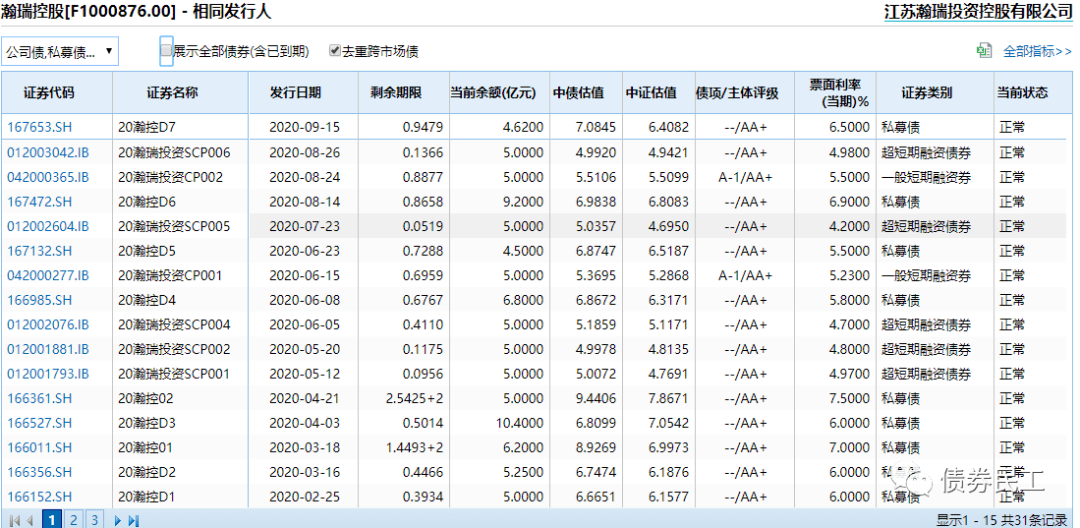Open bond code 042000365.IB

point(48,177)
